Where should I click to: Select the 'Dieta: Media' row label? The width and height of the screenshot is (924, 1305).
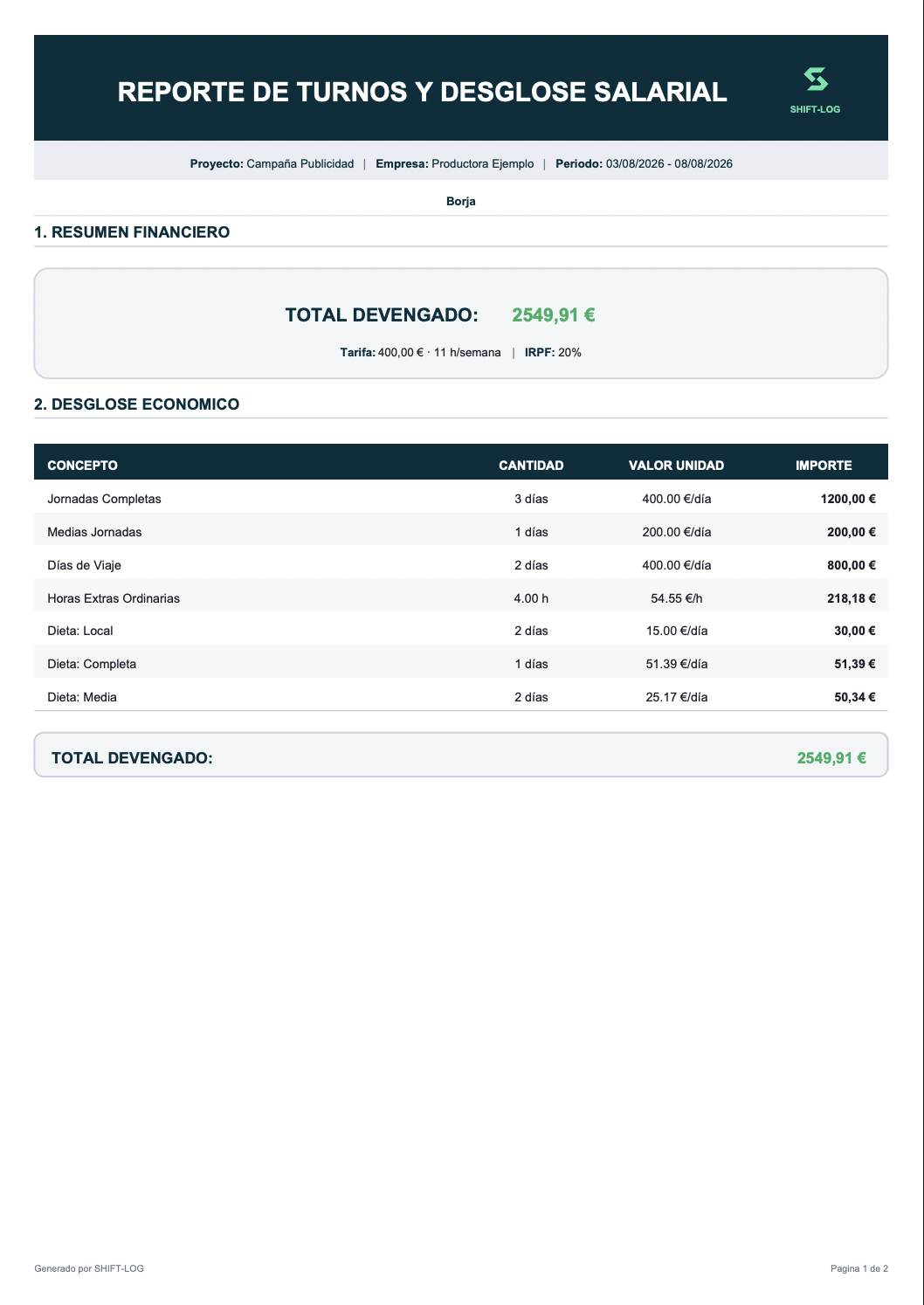(x=82, y=698)
